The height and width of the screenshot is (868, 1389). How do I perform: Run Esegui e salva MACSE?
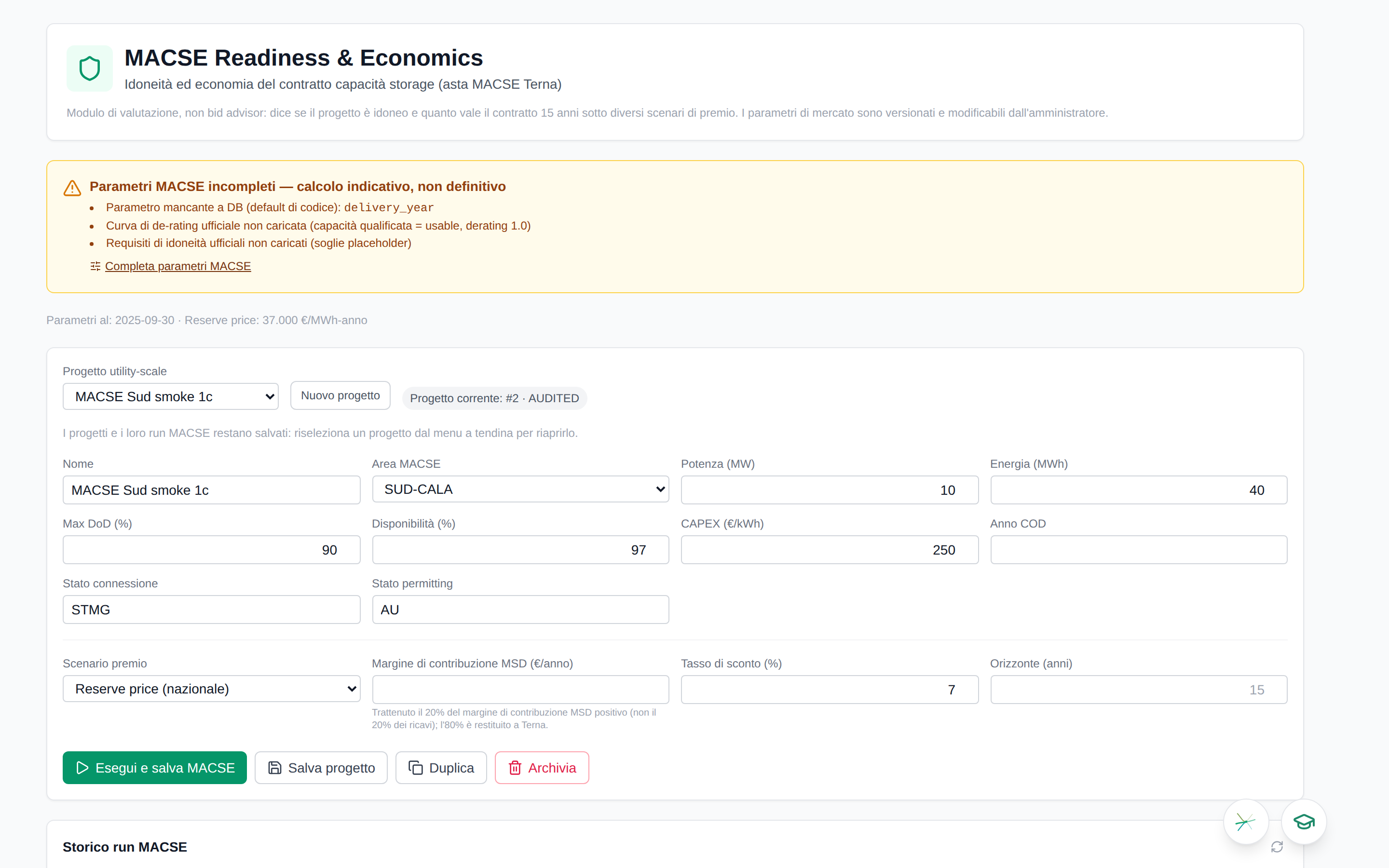click(x=154, y=768)
